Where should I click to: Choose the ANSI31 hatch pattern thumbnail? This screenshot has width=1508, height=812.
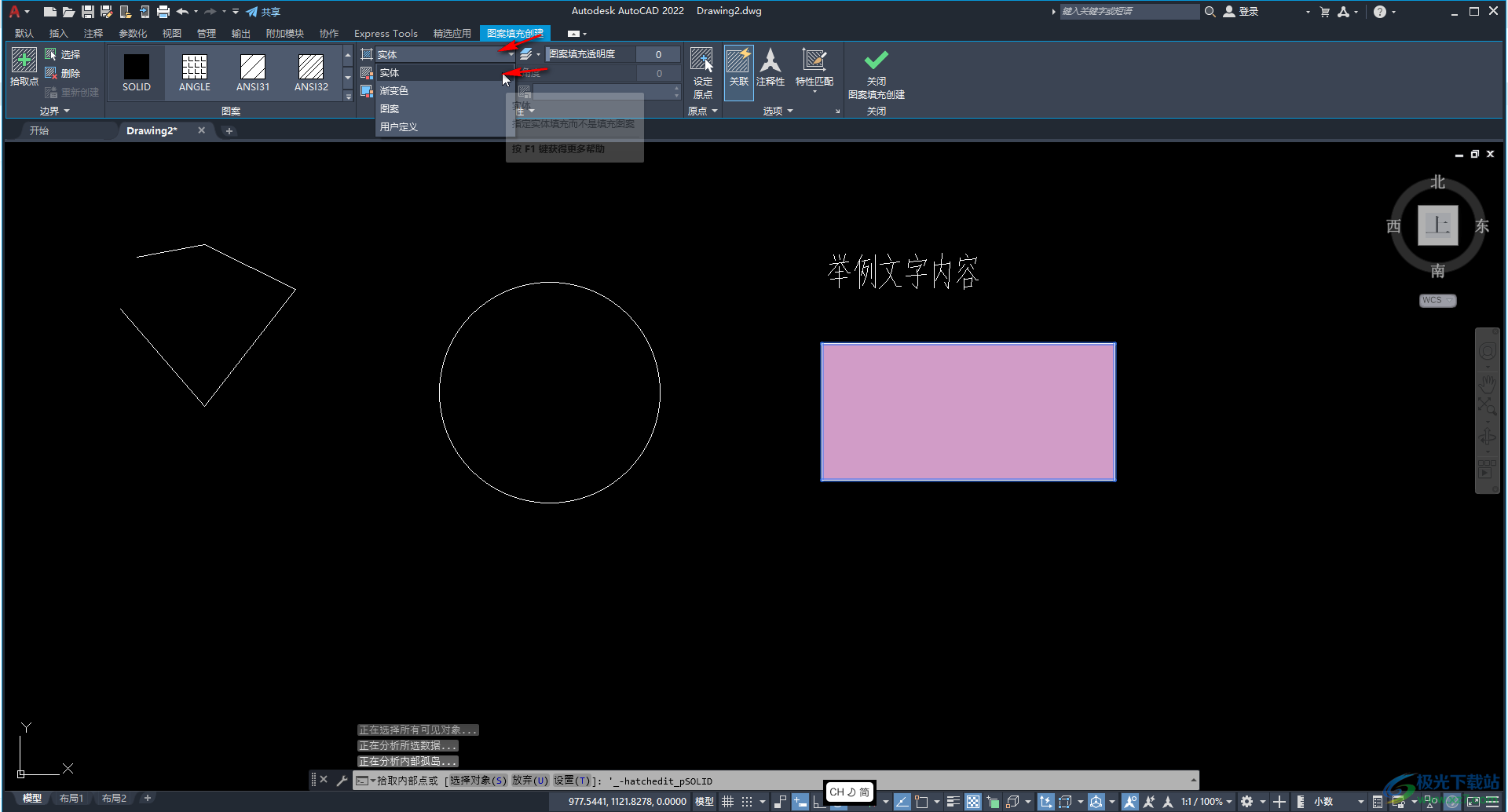[253, 72]
